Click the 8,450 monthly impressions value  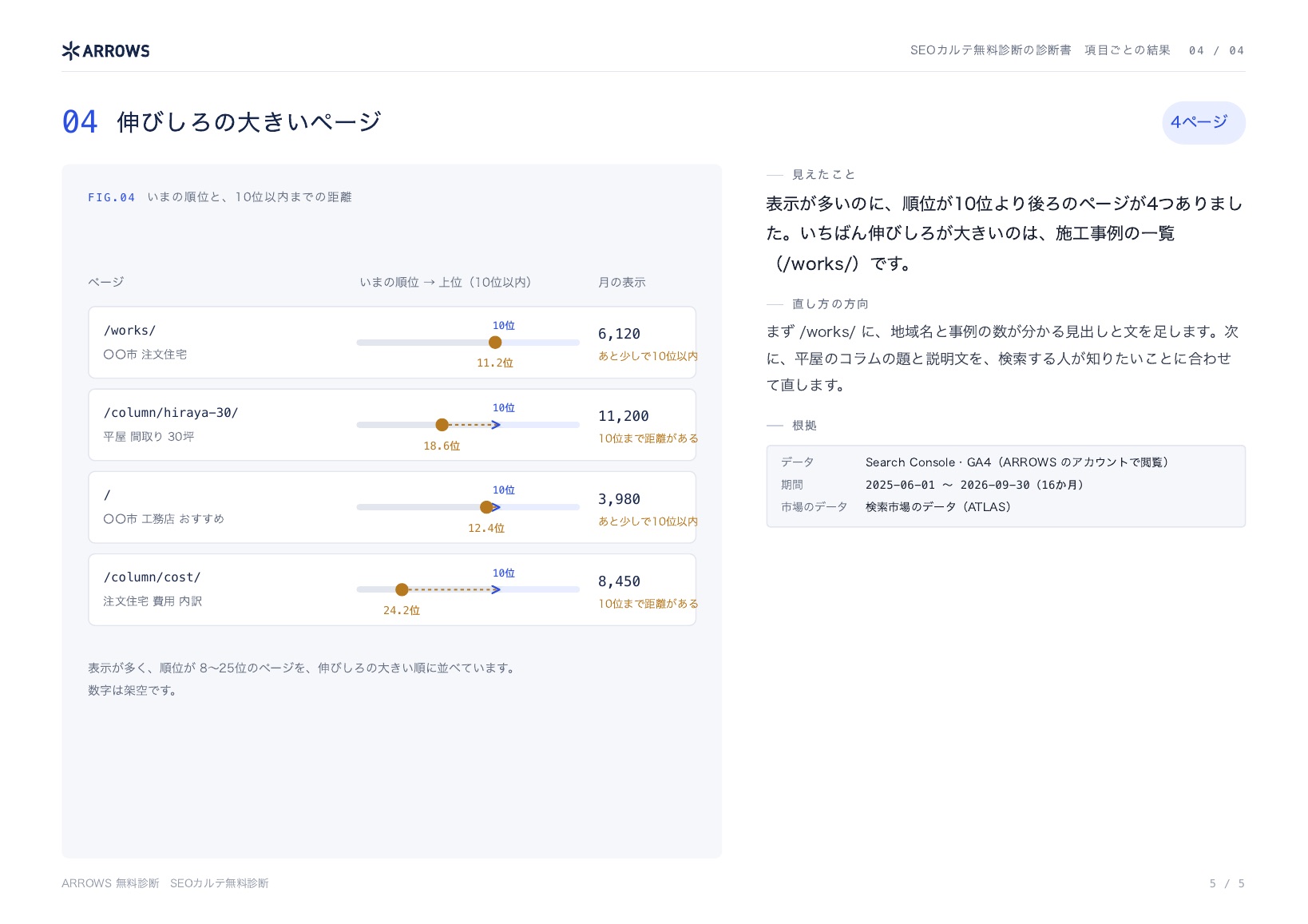tap(619, 581)
